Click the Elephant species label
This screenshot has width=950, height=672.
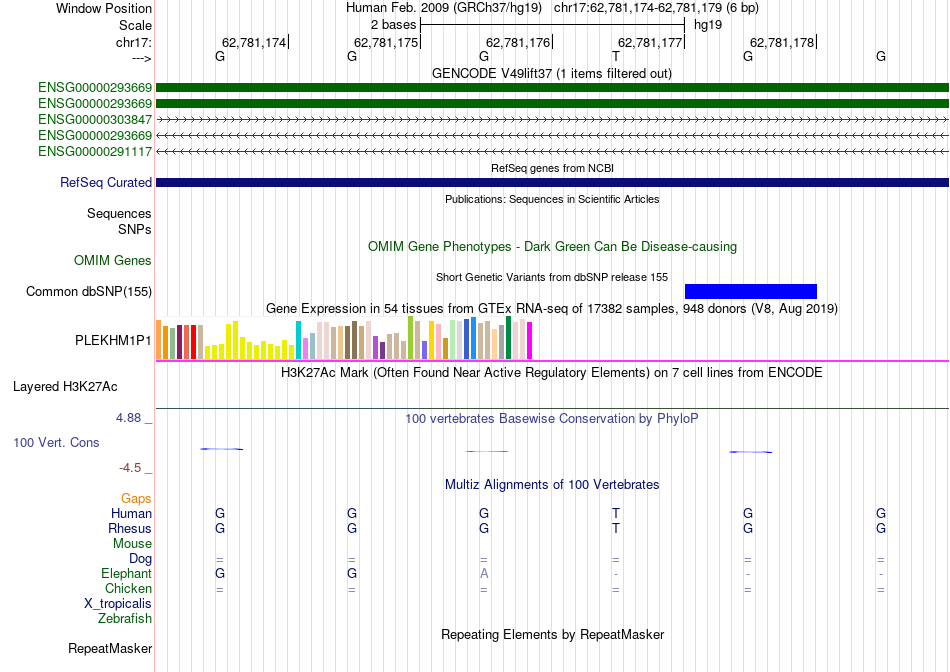coord(127,574)
